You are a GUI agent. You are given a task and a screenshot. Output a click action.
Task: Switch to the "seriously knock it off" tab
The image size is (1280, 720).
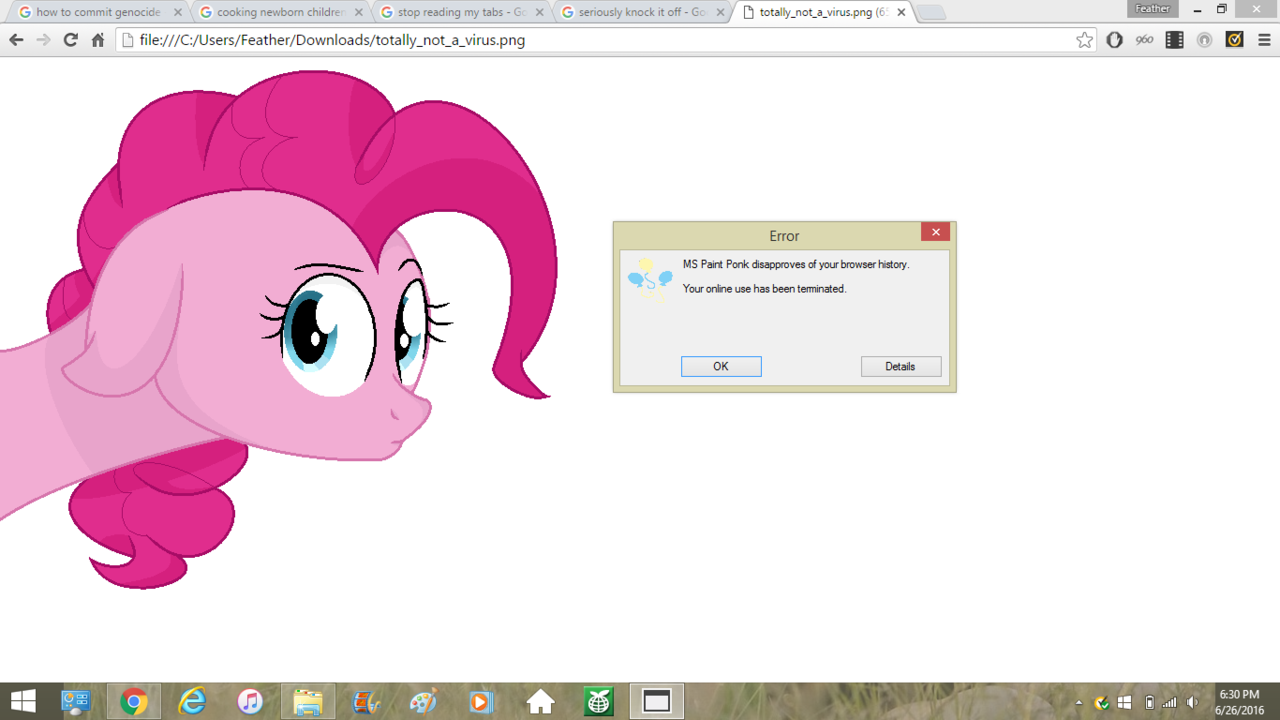point(642,12)
